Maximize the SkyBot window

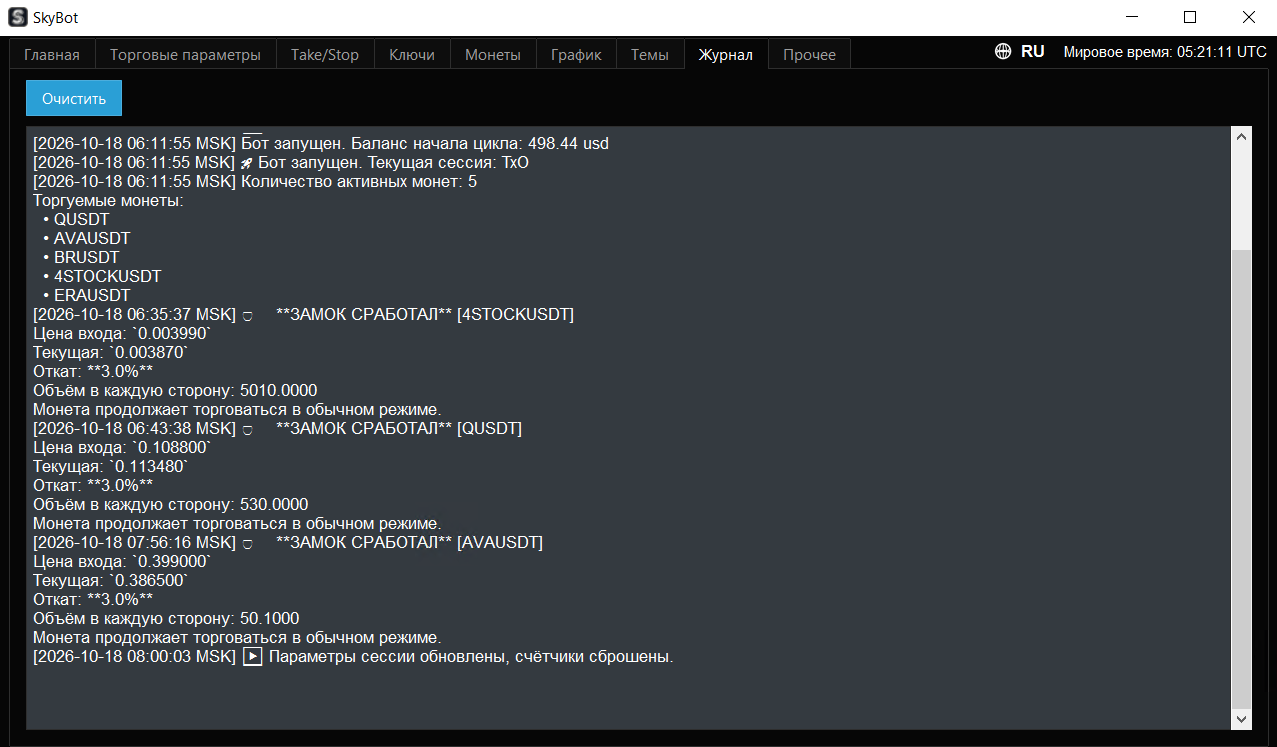coord(1190,17)
